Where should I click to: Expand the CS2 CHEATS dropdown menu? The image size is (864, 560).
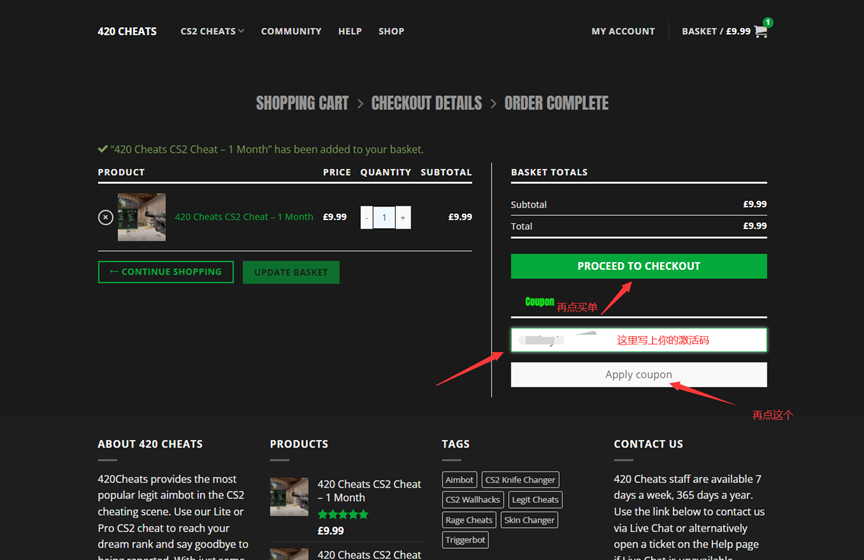click(212, 31)
